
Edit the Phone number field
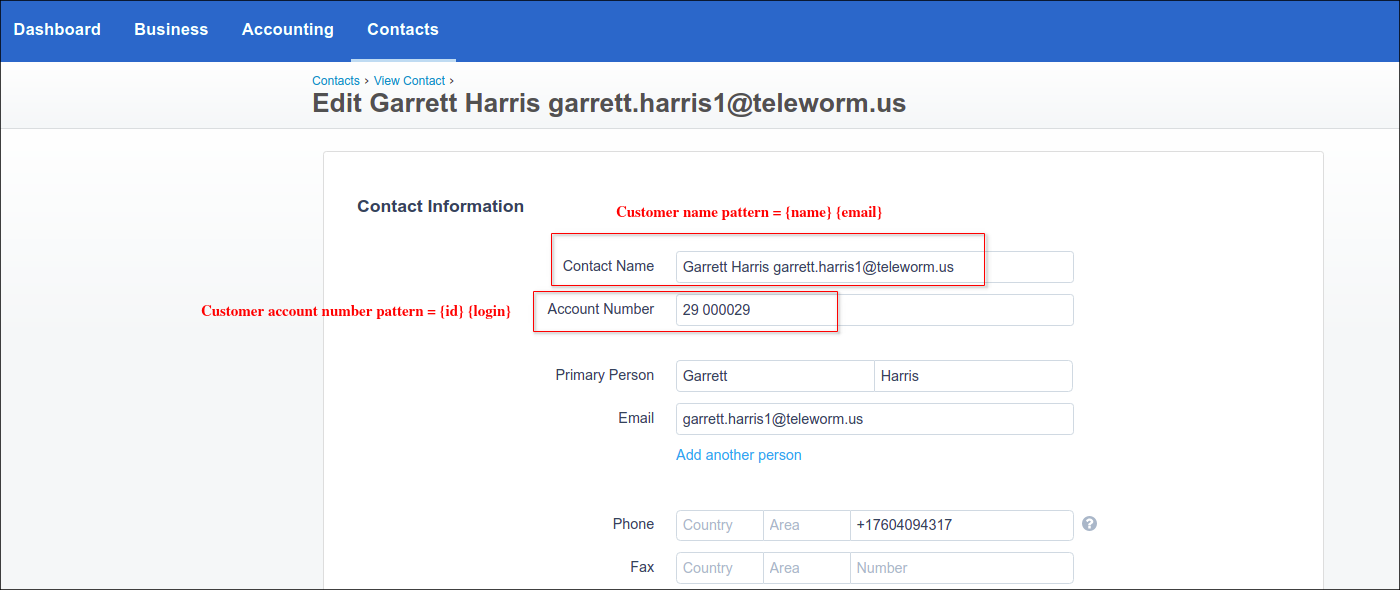960,525
